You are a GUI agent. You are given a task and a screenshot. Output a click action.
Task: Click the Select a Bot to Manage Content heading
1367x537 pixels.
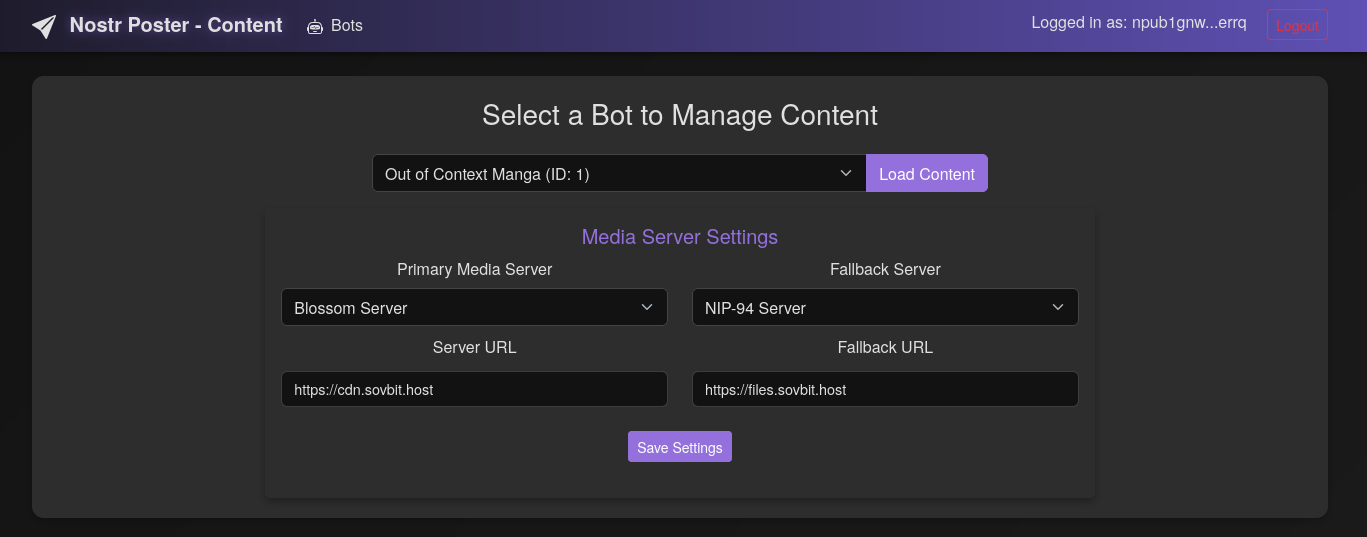pos(680,115)
